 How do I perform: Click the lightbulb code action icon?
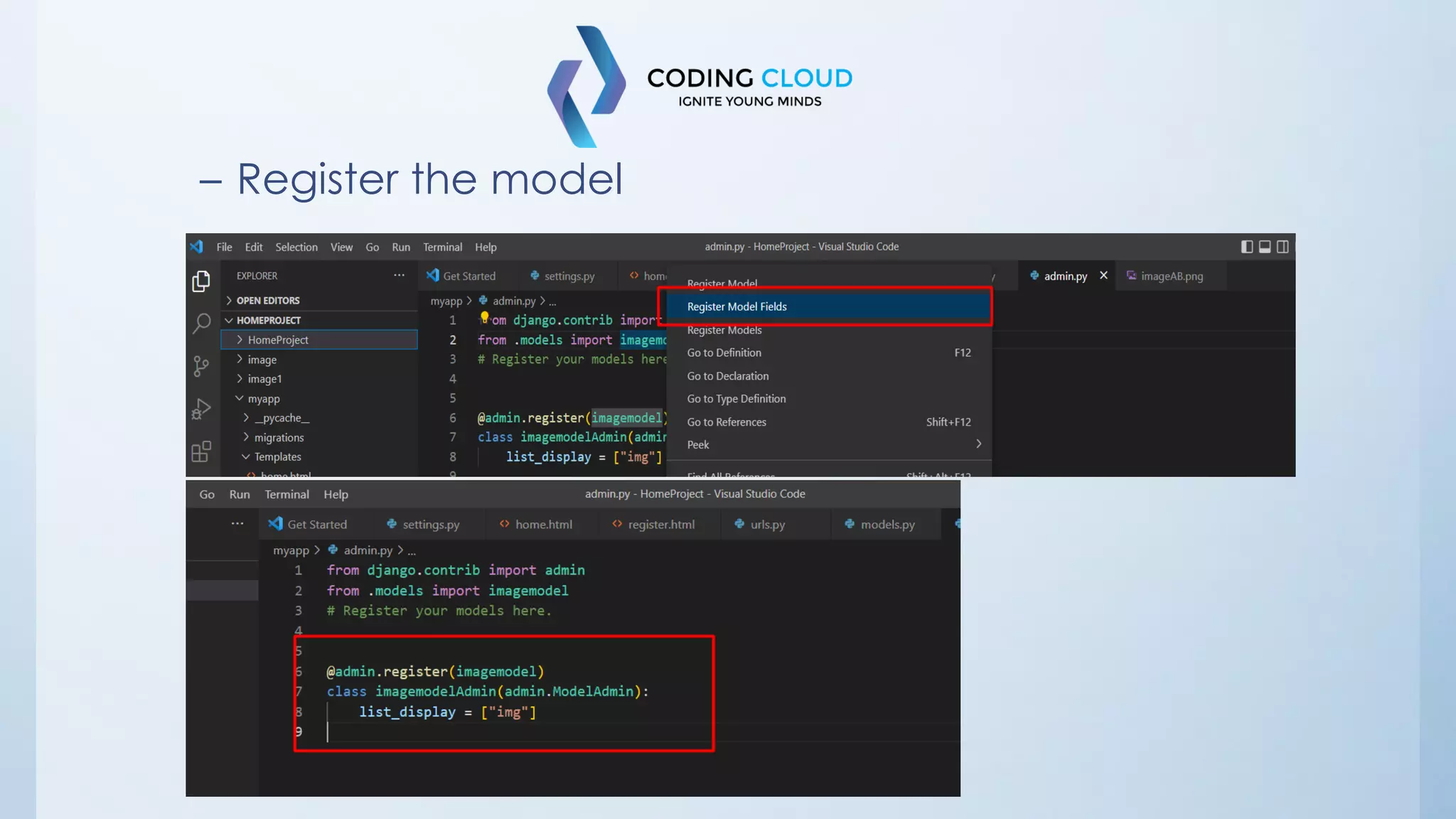tap(484, 317)
